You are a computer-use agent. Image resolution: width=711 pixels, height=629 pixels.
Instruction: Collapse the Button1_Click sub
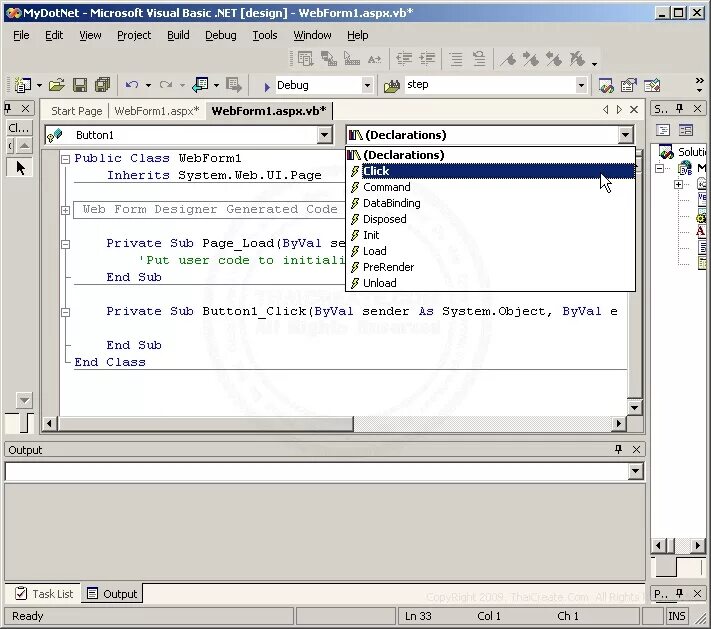(65, 312)
